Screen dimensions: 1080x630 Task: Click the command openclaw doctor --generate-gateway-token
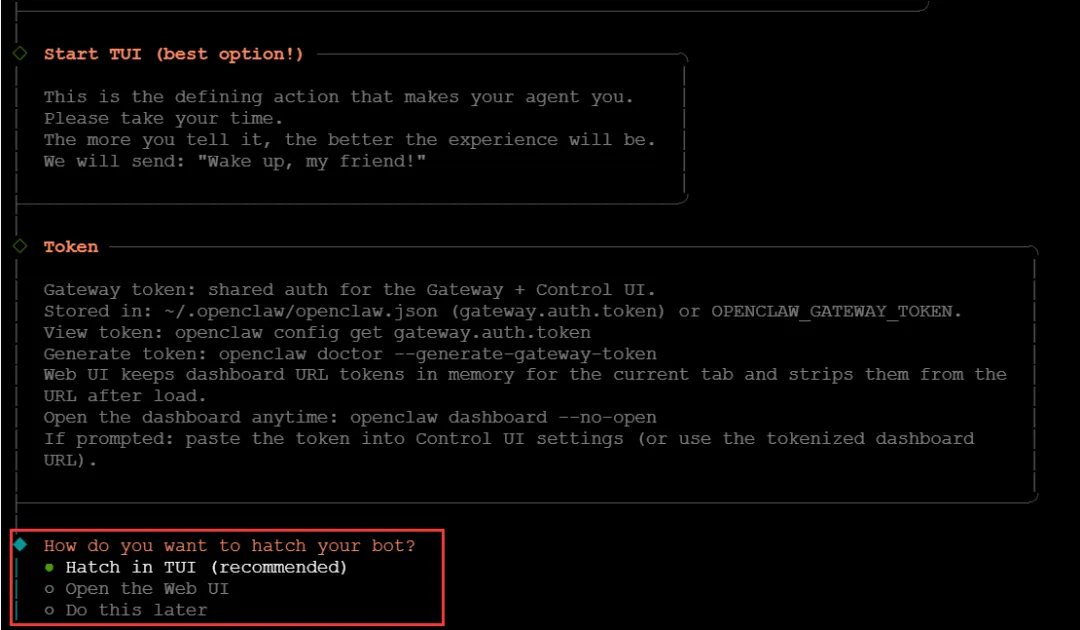tap(437, 354)
